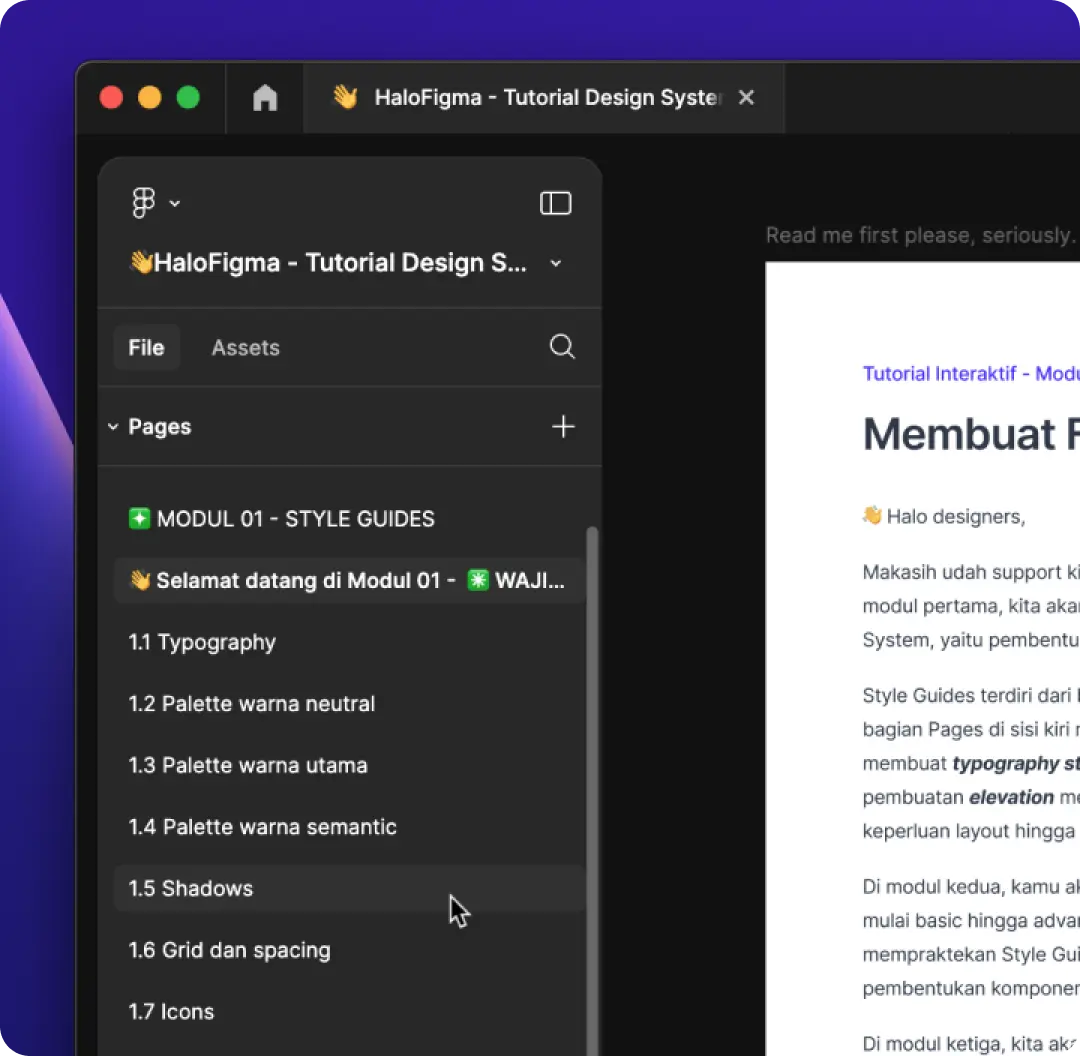Expand the chevron beside the Figma logo
This screenshot has height=1056, width=1080.
pos(175,203)
